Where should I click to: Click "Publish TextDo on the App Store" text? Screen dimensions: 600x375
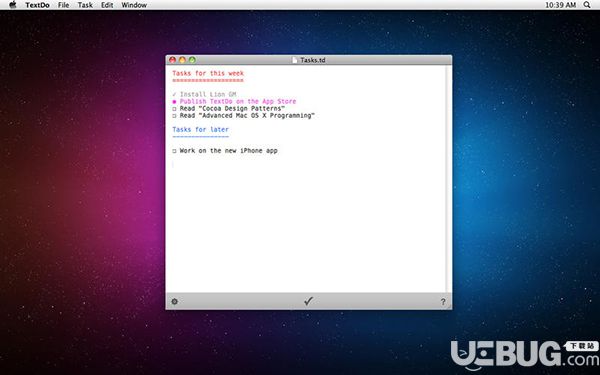[x=238, y=101]
